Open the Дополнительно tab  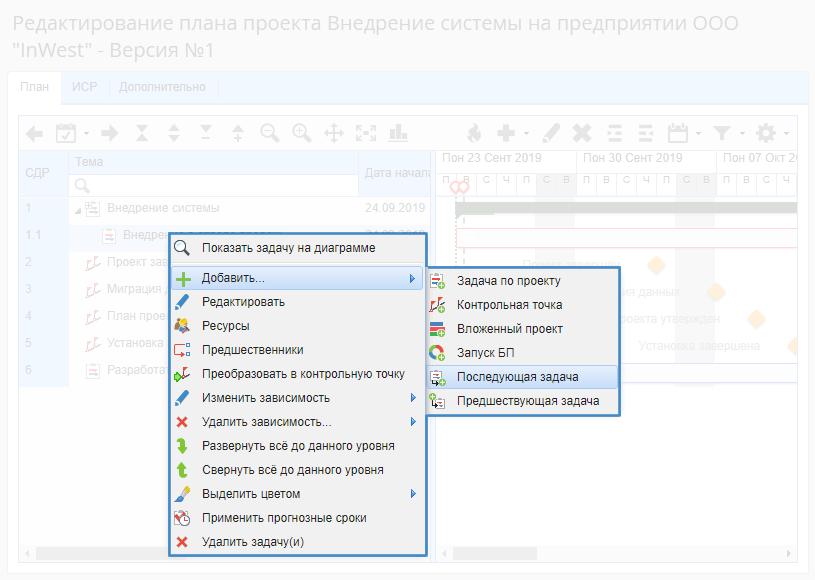coord(162,87)
